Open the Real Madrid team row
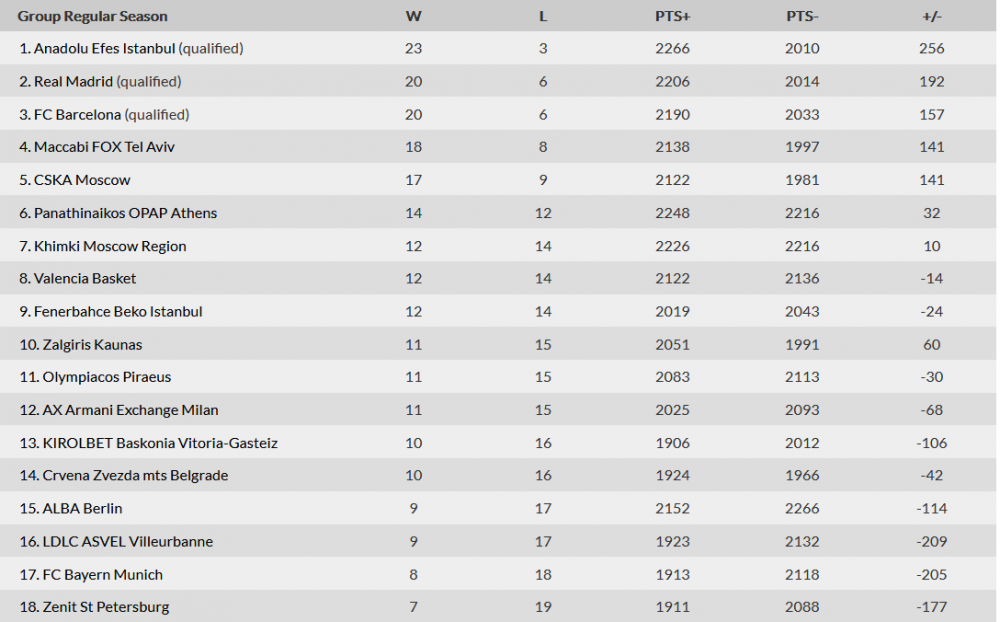1000x622 pixels. point(75,81)
